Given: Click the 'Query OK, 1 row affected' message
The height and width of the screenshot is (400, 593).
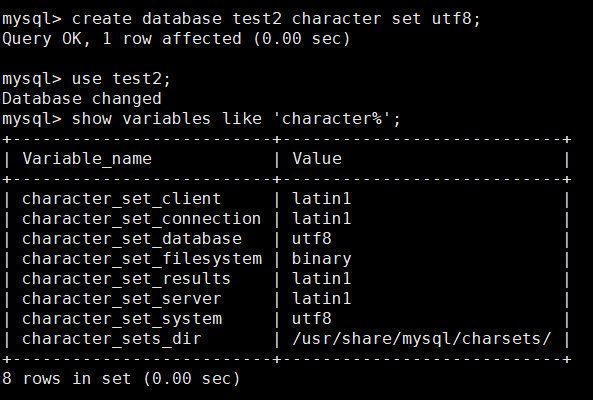Looking at the screenshot, I should (x=176, y=39).
